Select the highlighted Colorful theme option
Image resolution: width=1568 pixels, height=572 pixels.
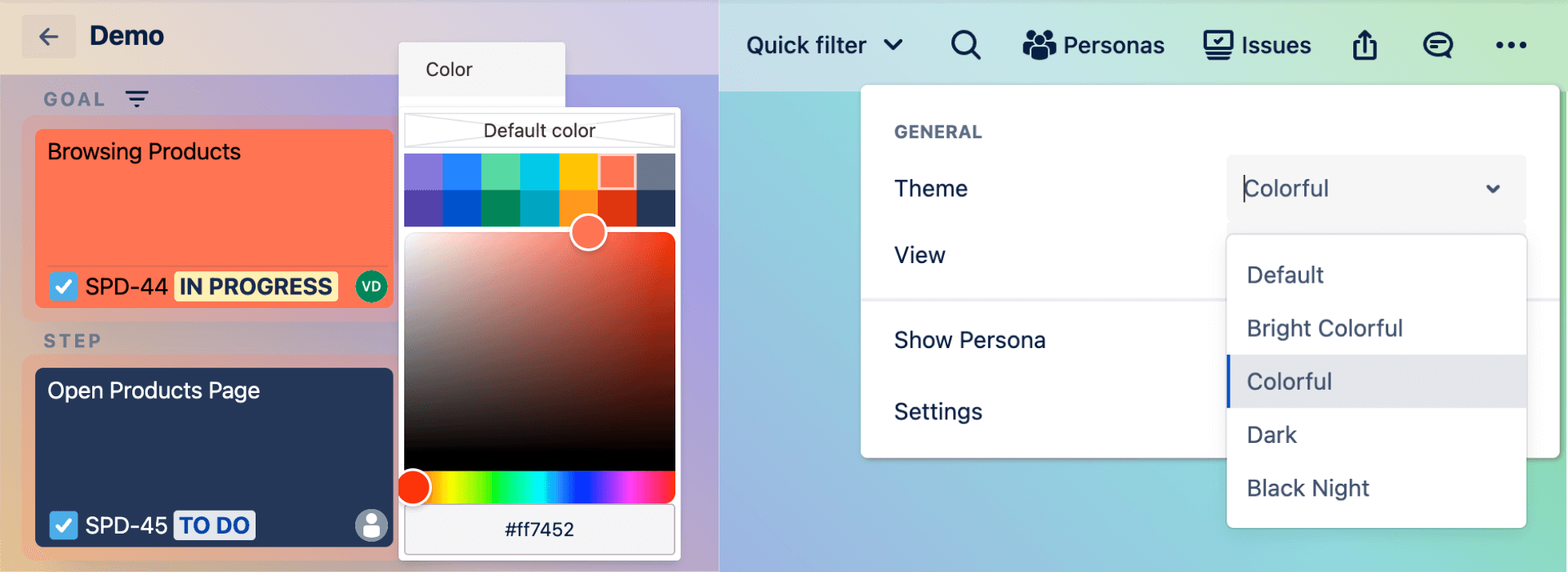pyautogui.click(x=1376, y=381)
